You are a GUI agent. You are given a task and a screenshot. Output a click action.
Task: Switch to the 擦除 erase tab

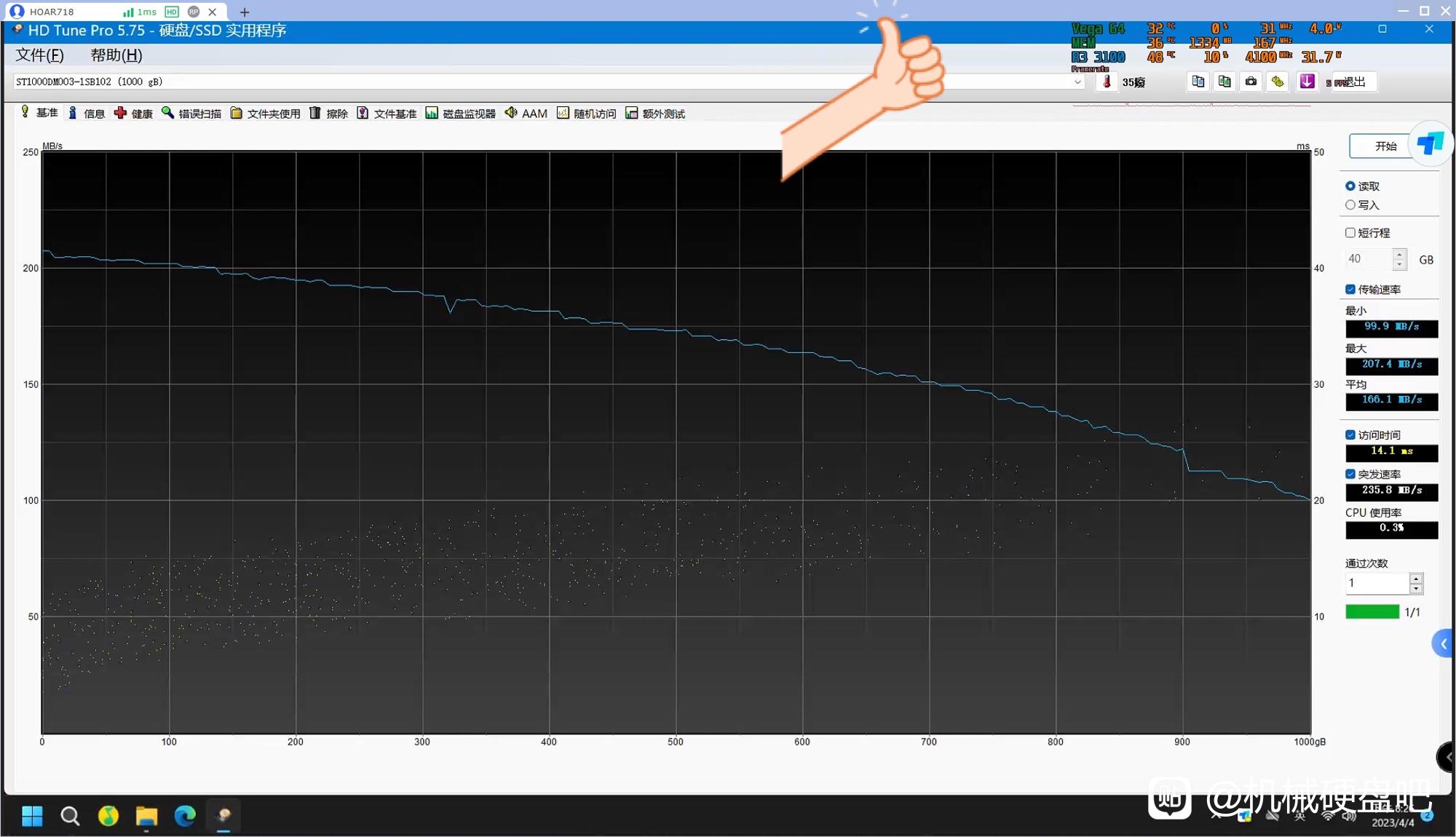(328, 113)
